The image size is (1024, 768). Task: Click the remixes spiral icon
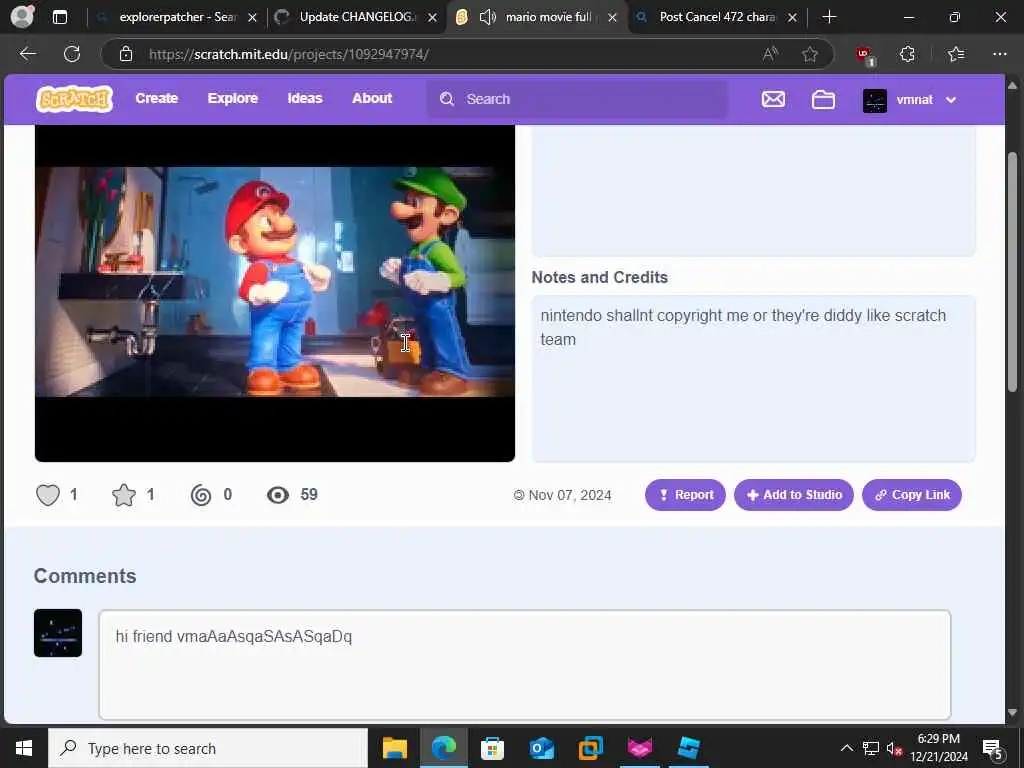pyautogui.click(x=200, y=495)
